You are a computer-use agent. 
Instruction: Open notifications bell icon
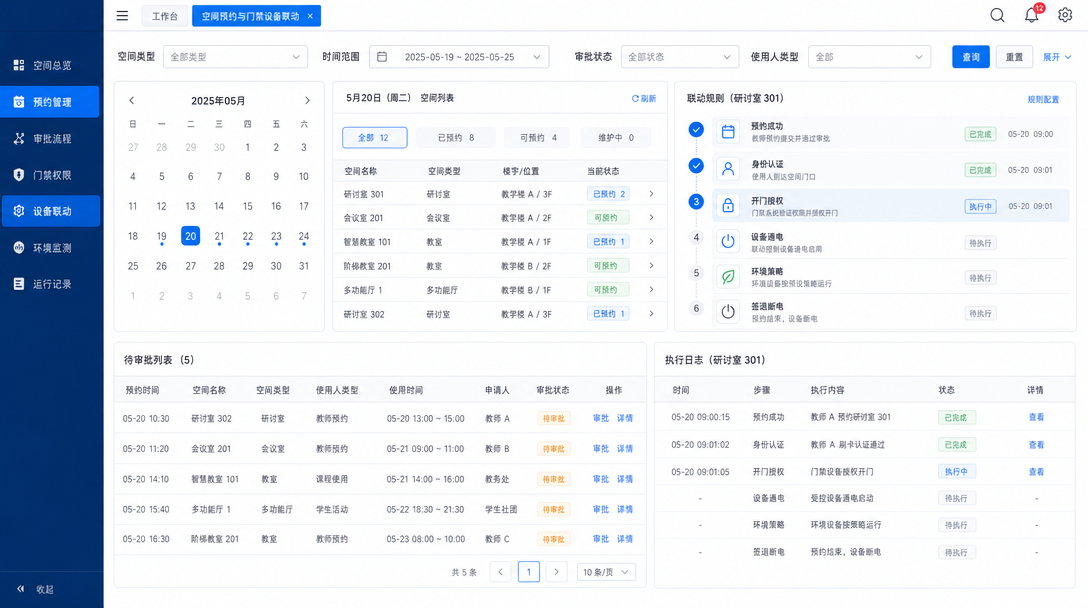(1032, 15)
